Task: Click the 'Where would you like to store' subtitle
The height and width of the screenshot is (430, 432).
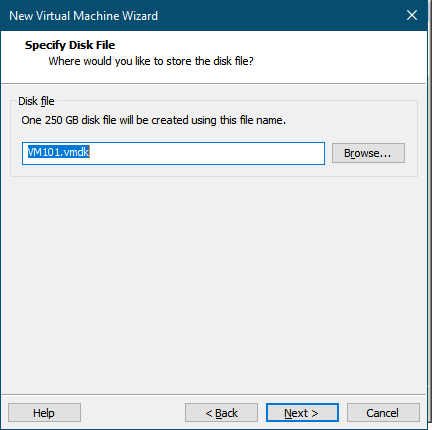Action: point(151,61)
